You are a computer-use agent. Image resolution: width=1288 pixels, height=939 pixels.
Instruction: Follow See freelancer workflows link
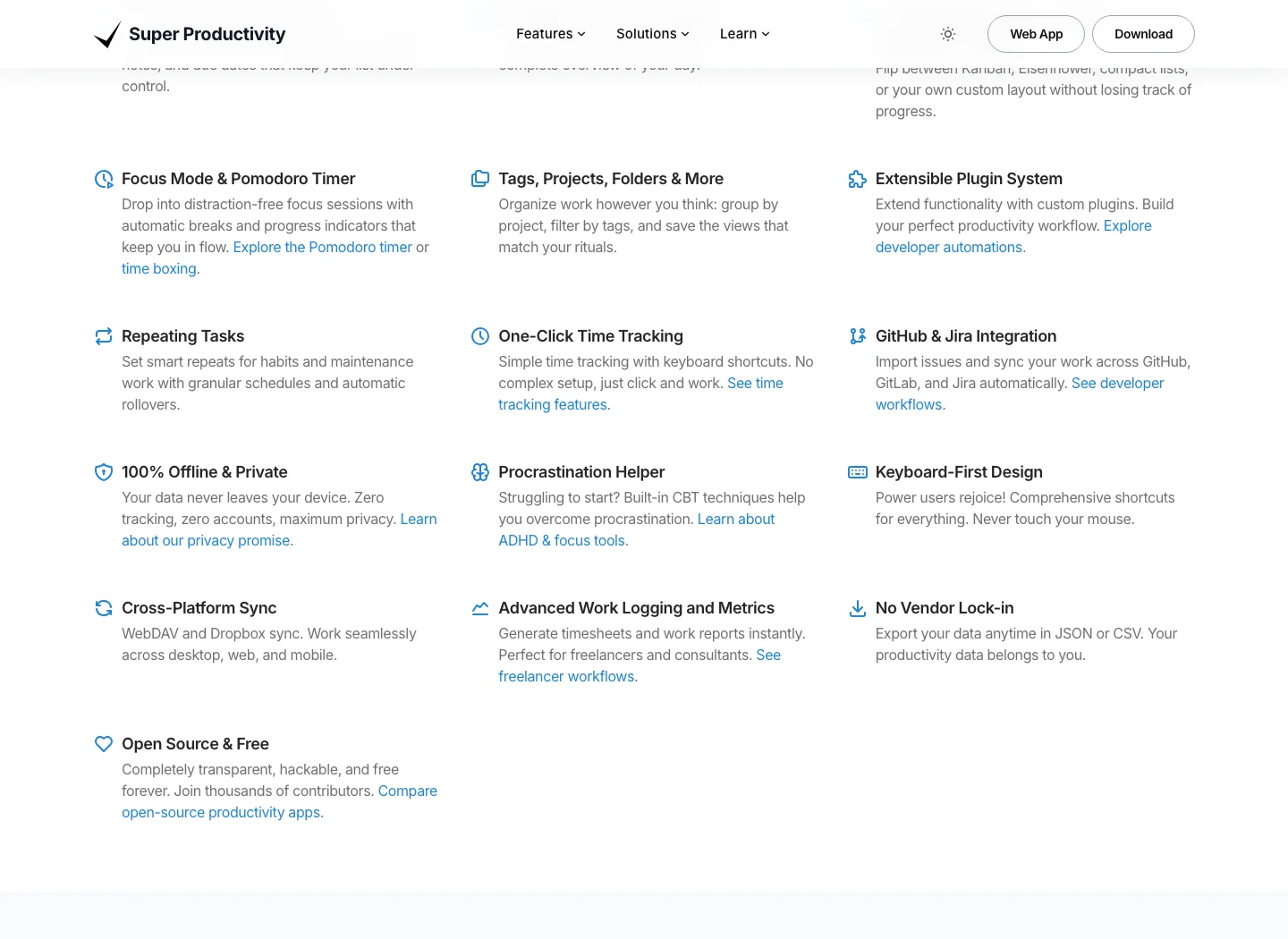(x=567, y=676)
